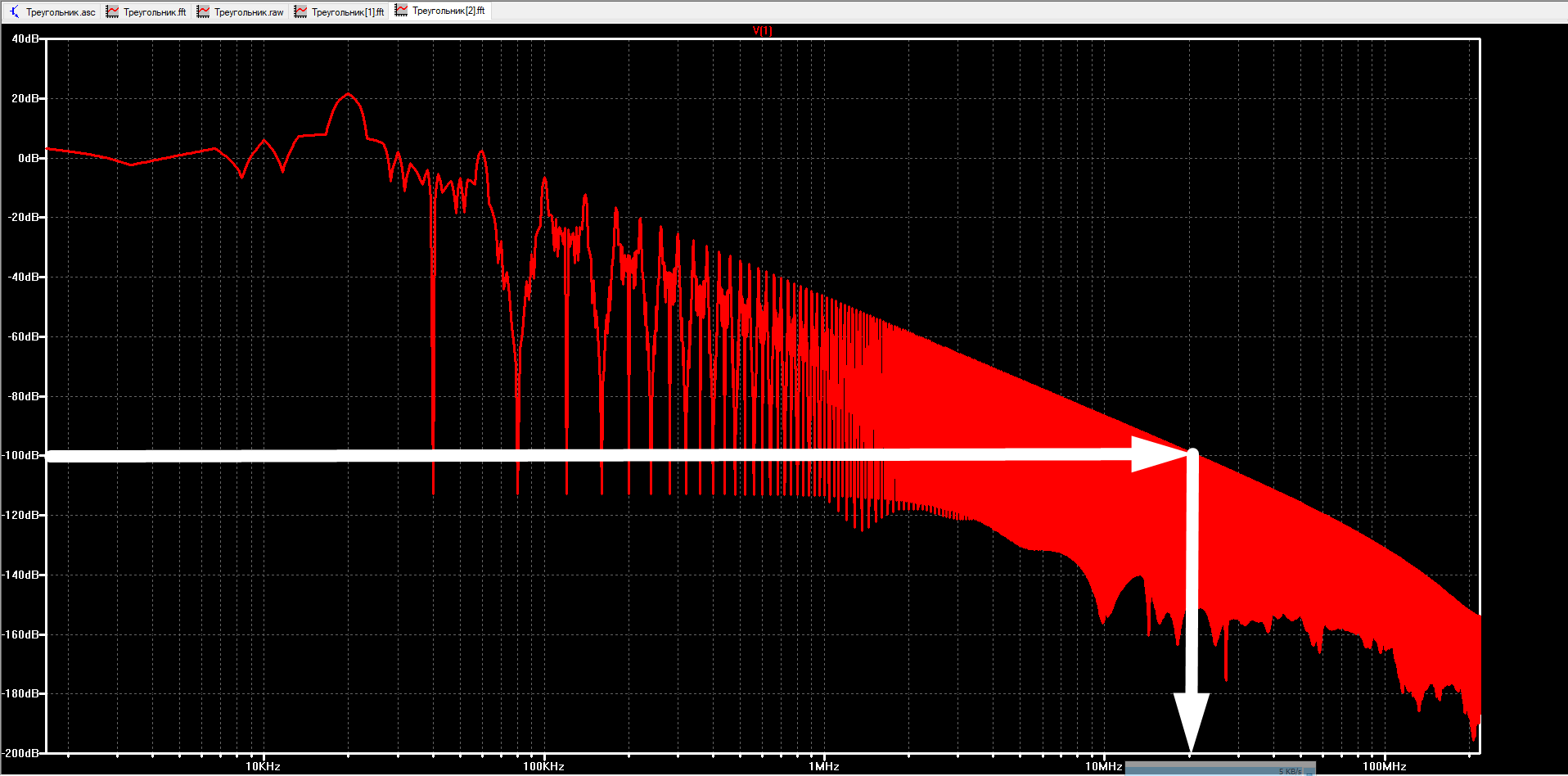Image resolution: width=1568 pixels, height=776 pixels.
Task: Switch to the Треугольник[1].fft tab
Action: (340, 11)
